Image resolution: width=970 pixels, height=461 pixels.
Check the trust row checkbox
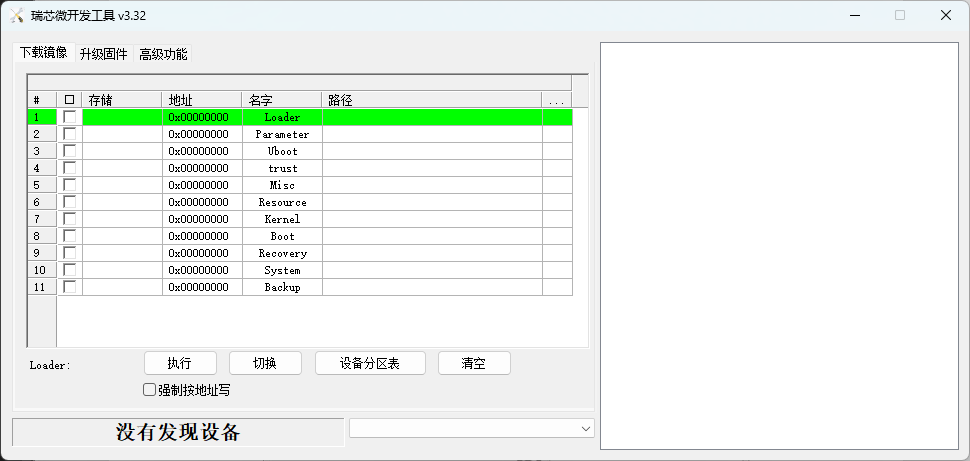click(x=70, y=168)
